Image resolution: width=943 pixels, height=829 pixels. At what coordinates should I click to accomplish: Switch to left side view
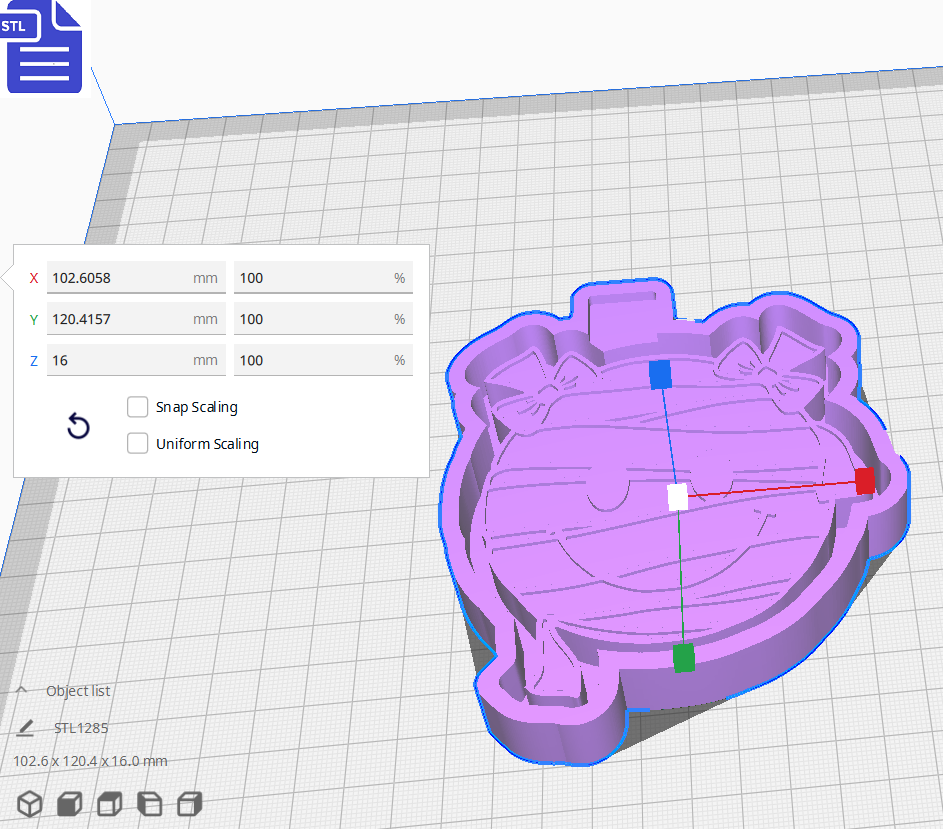[148, 803]
